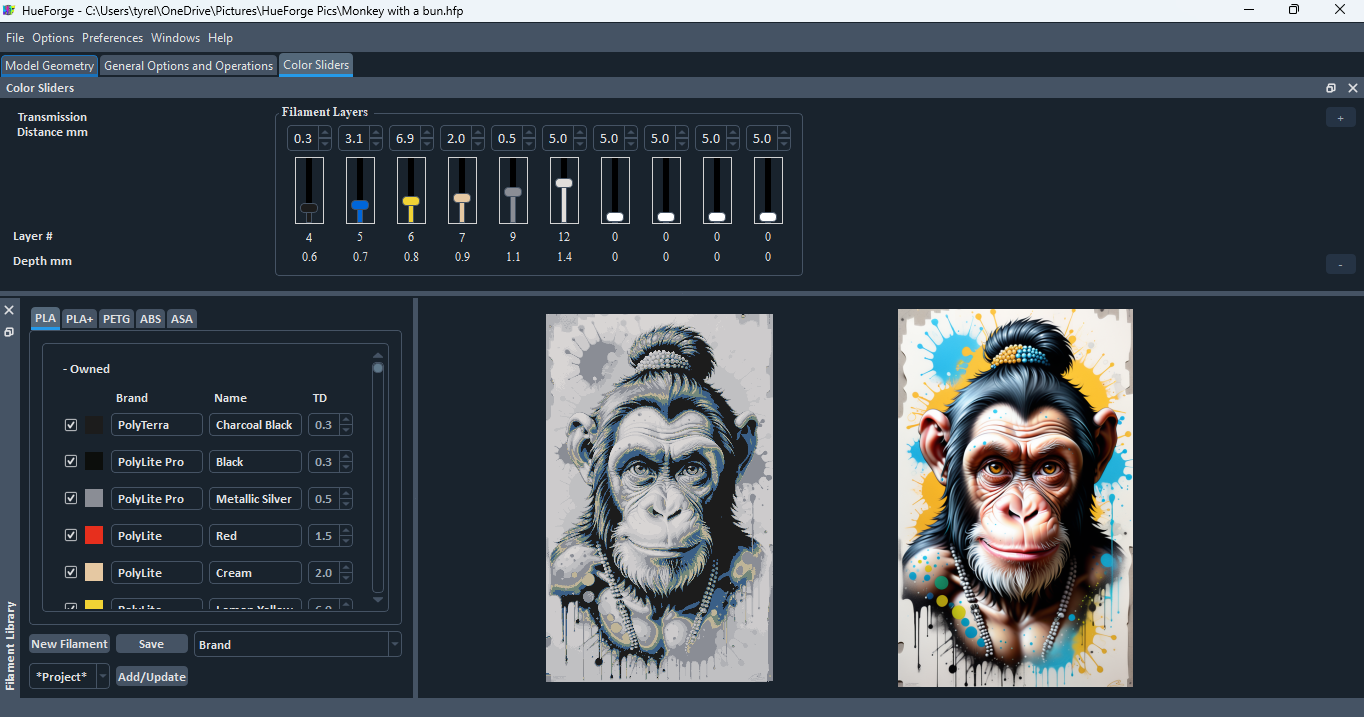
Task: Click the New Filament button
Action: [x=69, y=643]
